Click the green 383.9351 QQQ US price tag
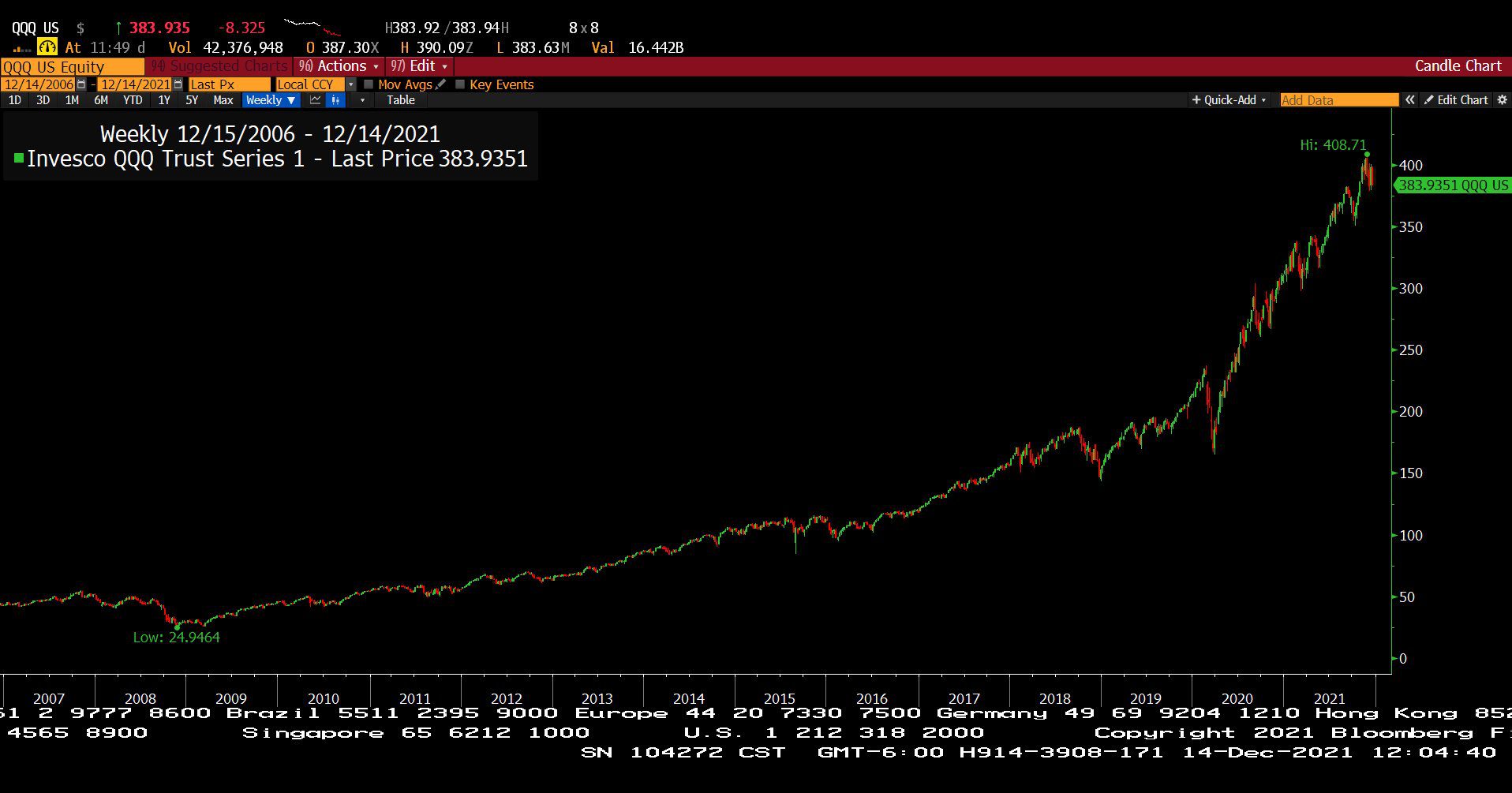The image size is (1512, 793). 1452,185
